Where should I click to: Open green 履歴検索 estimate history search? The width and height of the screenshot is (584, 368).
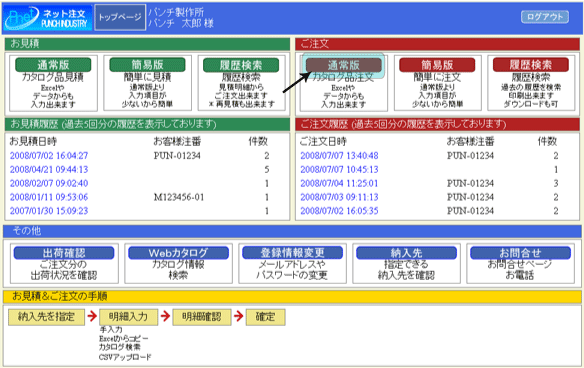[x=241, y=65]
